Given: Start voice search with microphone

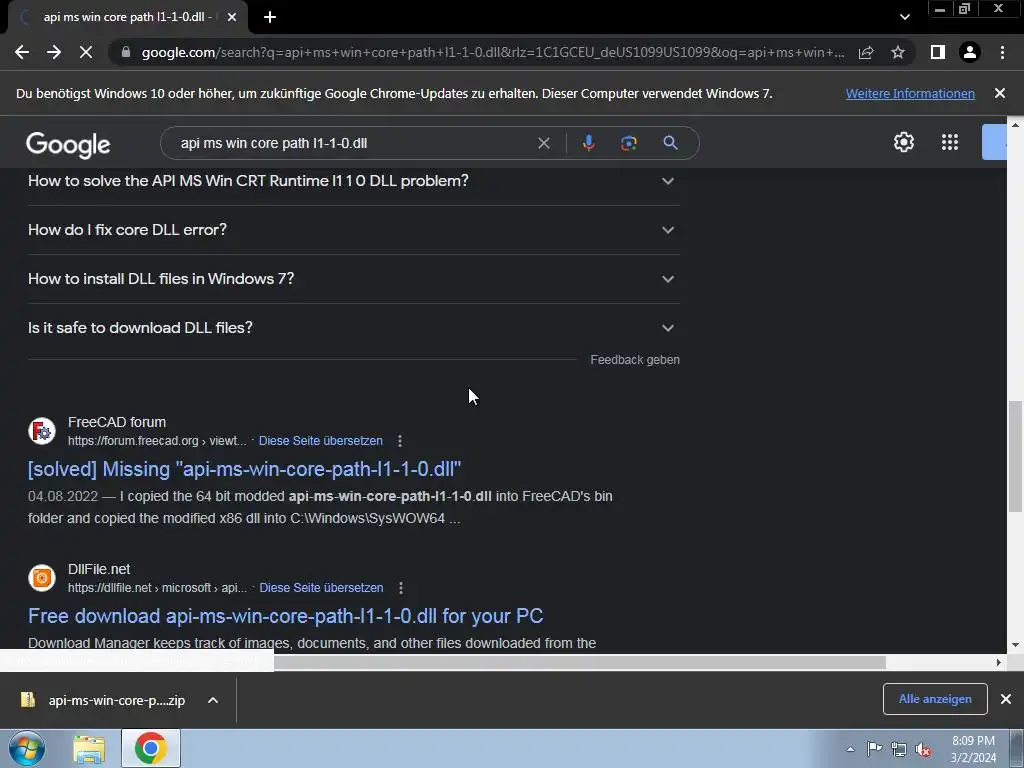Looking at the screenshot, I should click(588, 143).
